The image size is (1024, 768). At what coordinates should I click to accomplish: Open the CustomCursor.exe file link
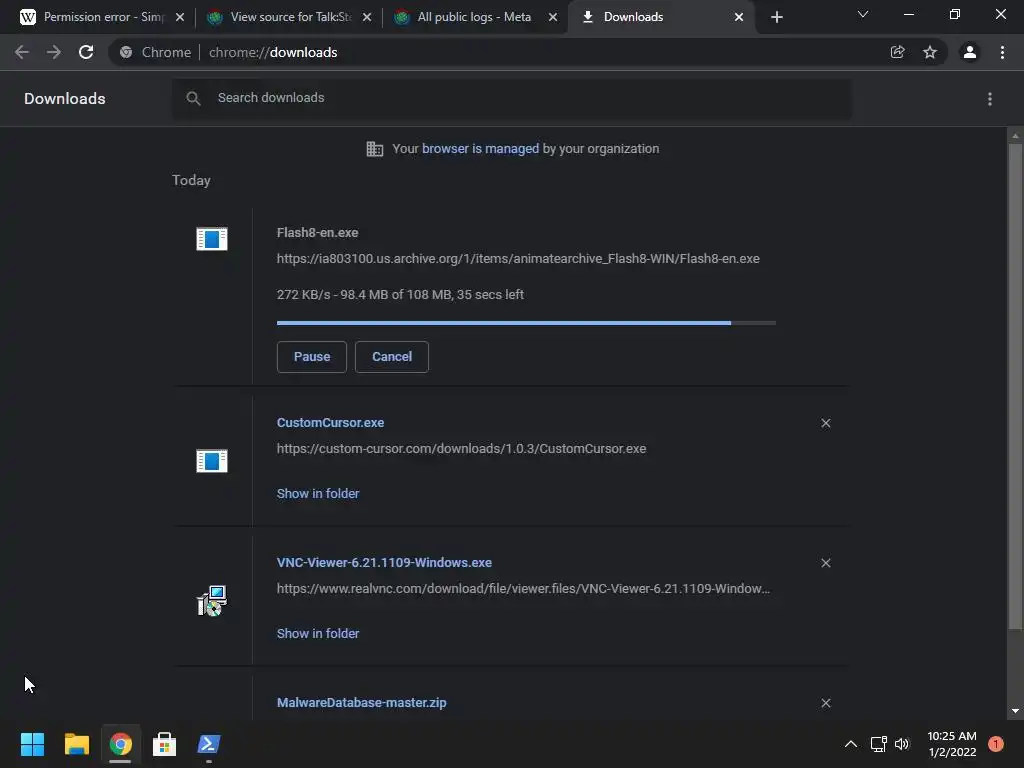click(x=330, y=423)
